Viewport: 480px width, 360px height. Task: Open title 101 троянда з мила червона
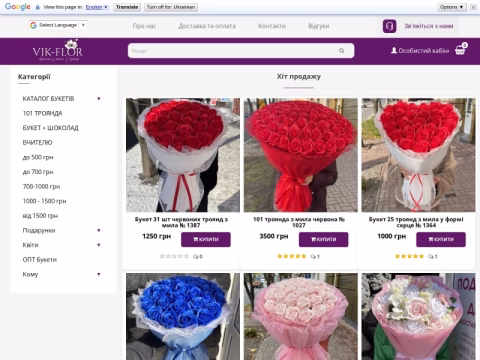tap(299, 222)
